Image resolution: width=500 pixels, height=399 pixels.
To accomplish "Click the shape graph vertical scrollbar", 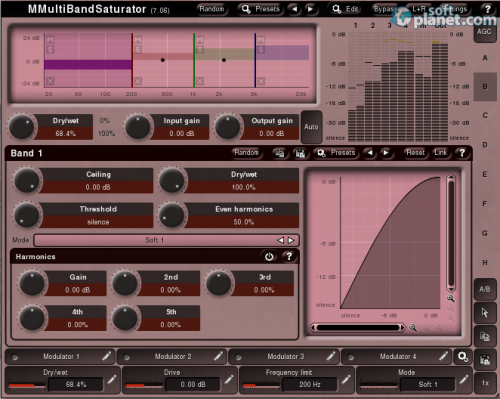I will (x=451, y=233).
